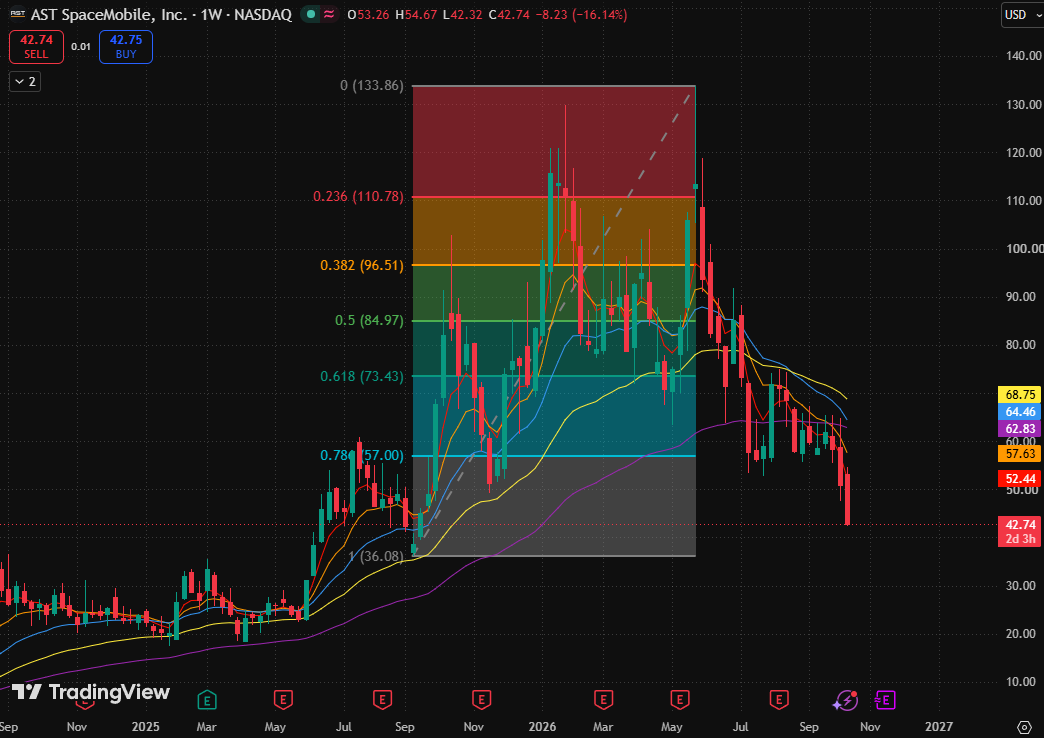The image size is (1044, 738).
Task: Open the USD currency dropdown
Action: tap(1023, 15)
